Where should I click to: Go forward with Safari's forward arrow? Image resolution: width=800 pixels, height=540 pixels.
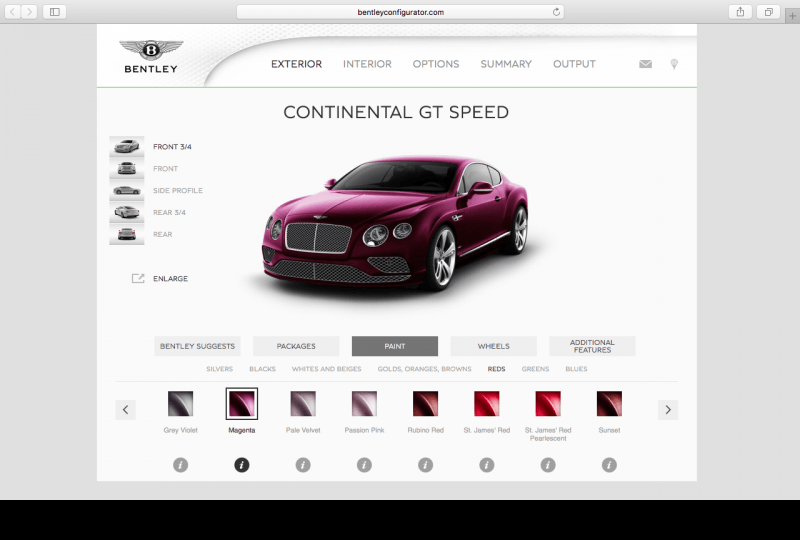click(x=30, y=12)
